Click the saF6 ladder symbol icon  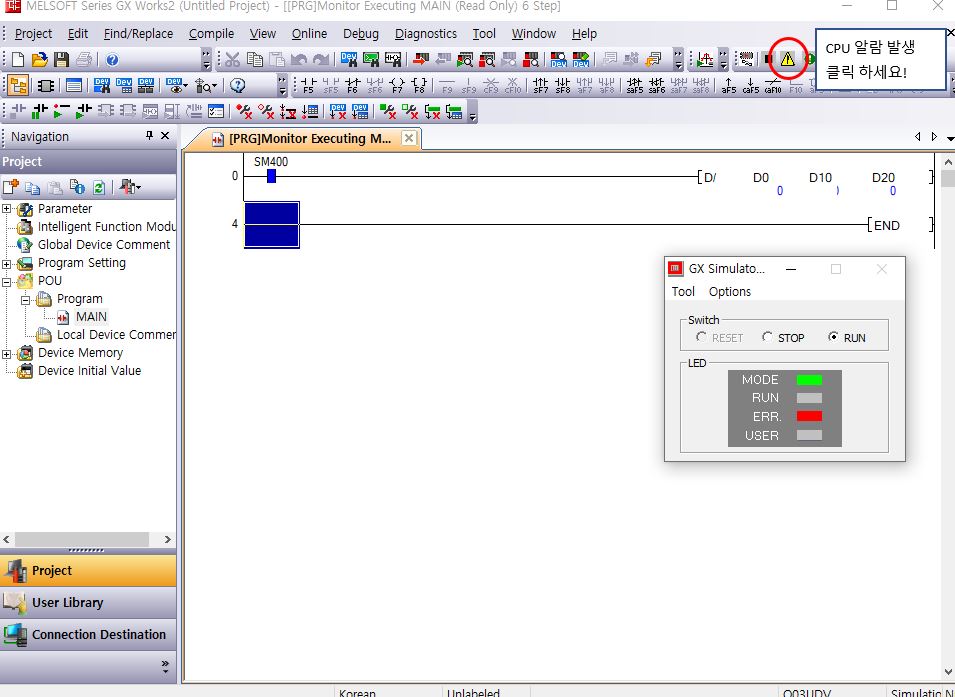[657, 85]
